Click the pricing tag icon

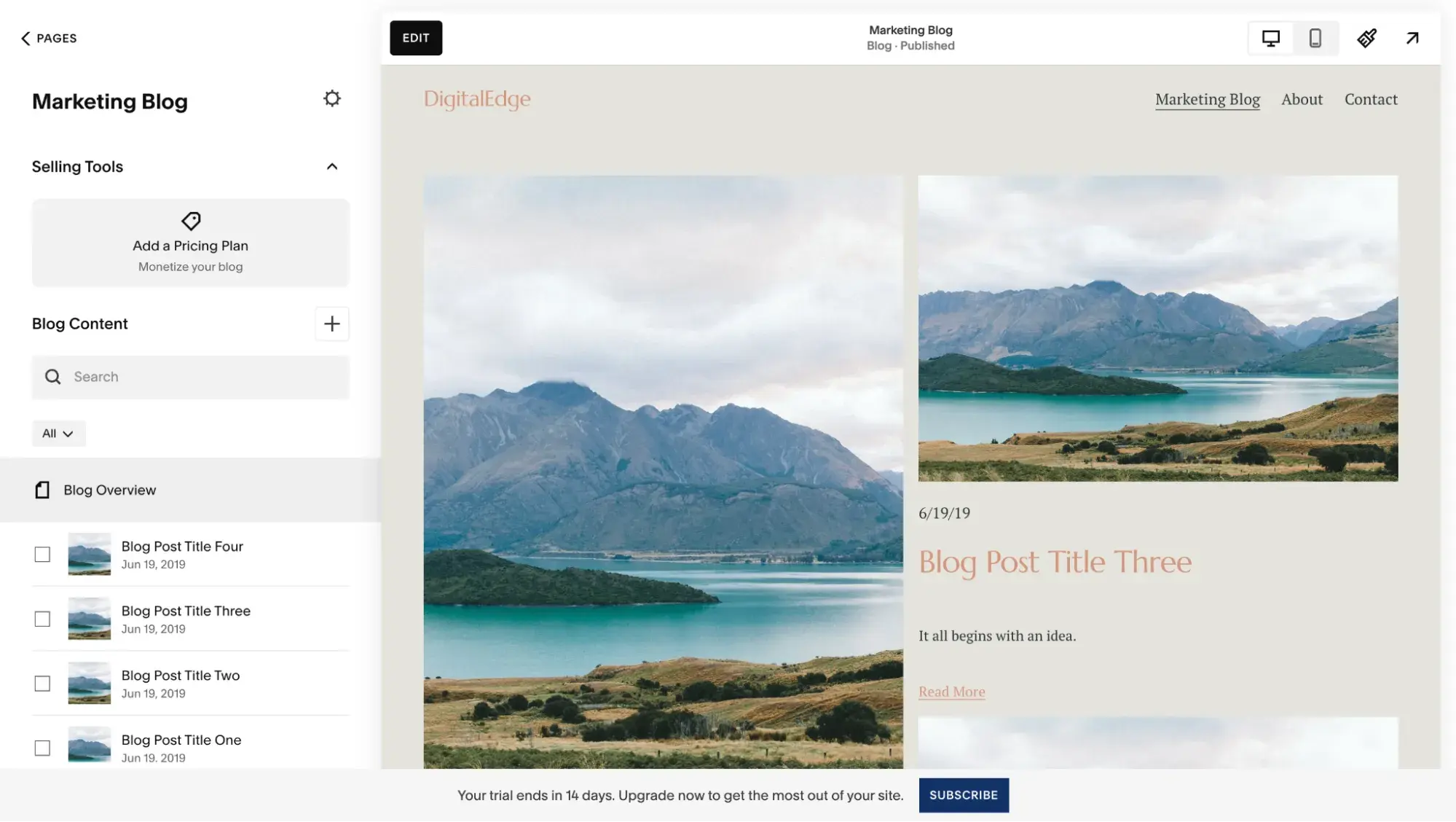pos(190,221)
